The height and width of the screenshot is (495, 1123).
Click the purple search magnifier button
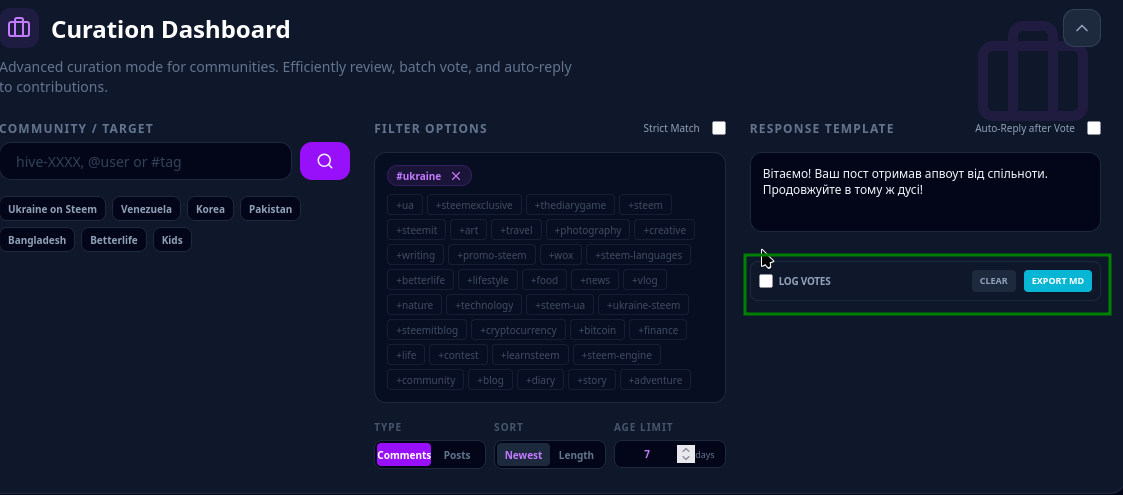[324, 161]
